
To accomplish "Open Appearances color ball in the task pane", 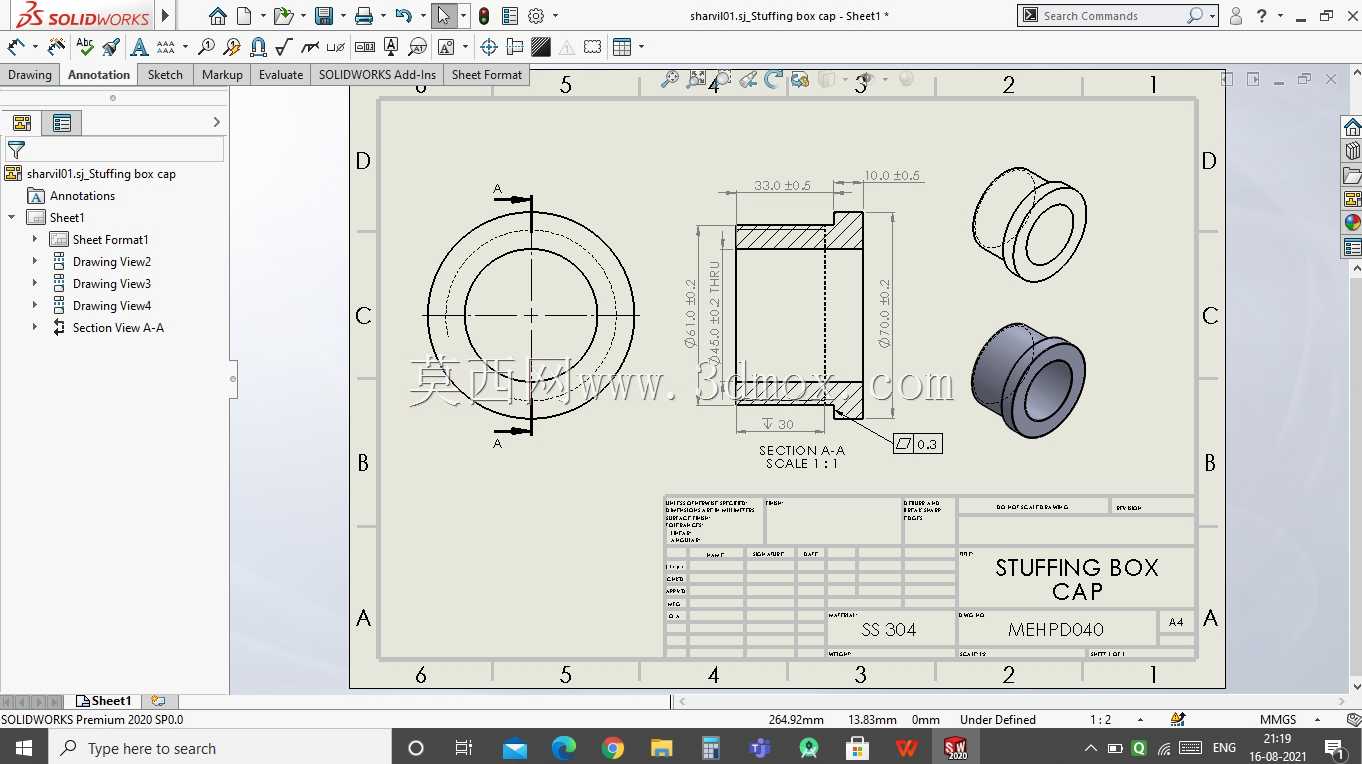I will point(1352,223).
